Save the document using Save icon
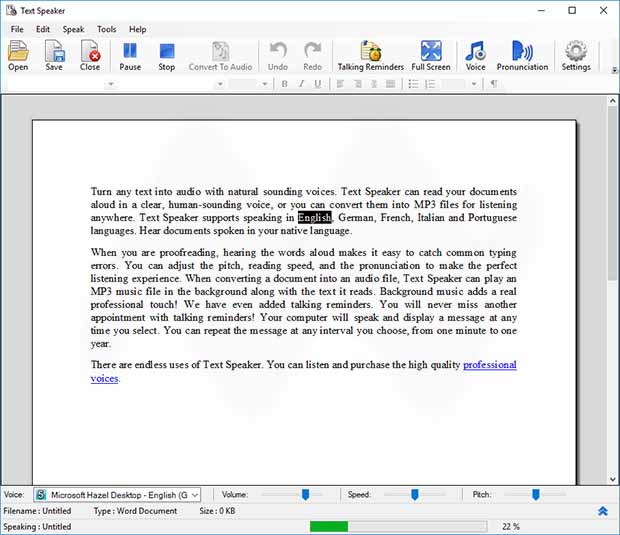620x535 pixels. click(54, 56)
